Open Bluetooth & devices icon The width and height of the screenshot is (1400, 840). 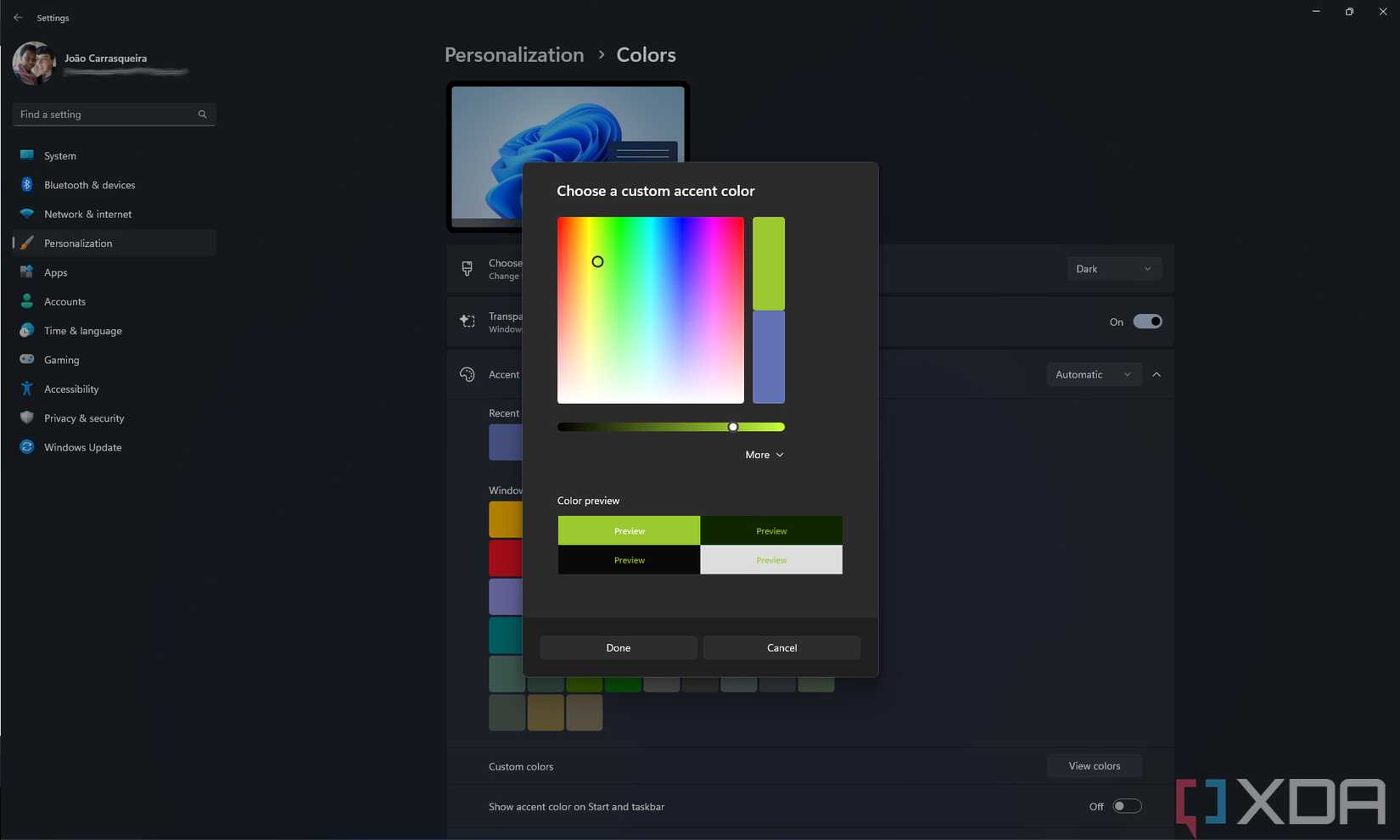pos(27,184)
